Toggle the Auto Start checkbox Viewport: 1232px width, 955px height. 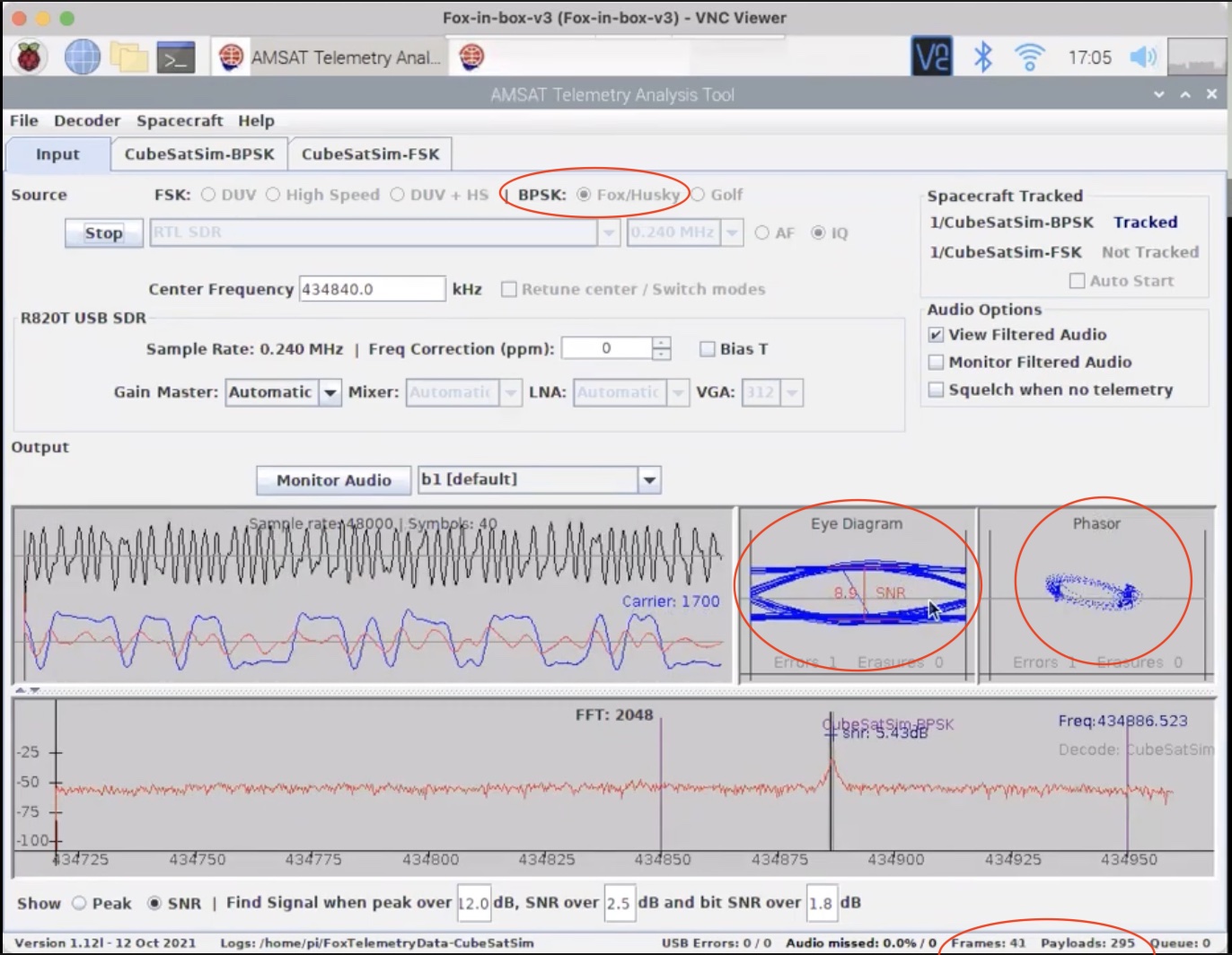click(x=1077, y=281)
